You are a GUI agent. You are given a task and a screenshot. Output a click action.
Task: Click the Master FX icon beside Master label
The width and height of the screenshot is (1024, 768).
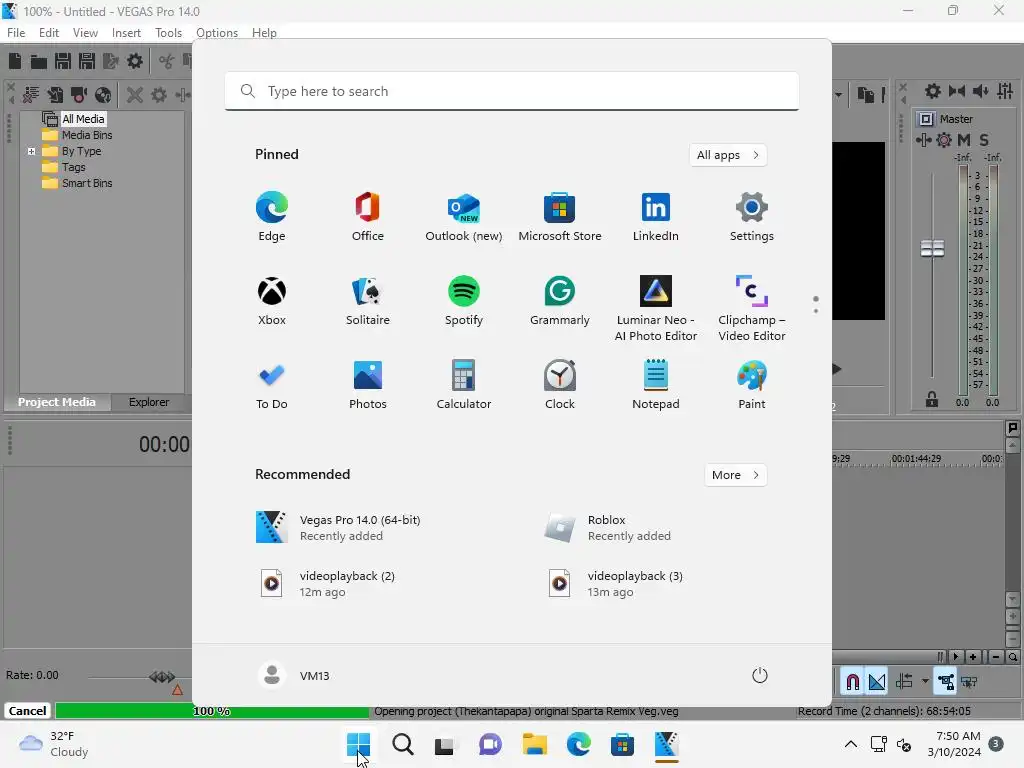point(924,140)
